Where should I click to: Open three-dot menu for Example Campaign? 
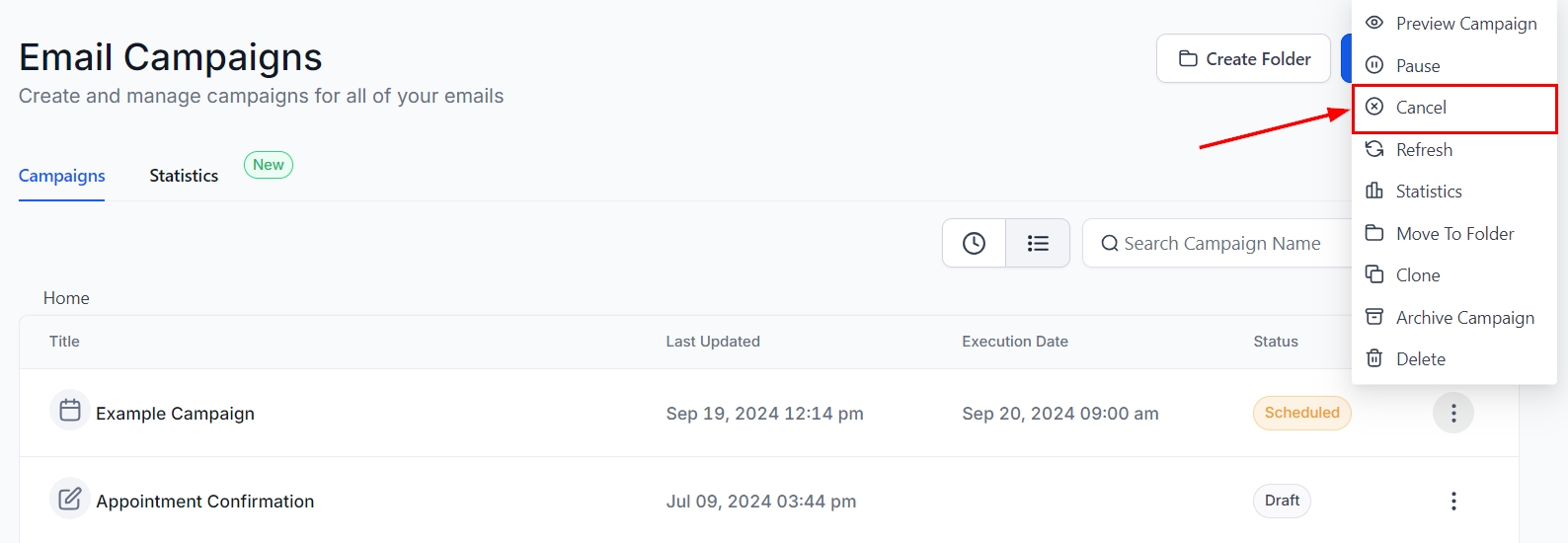[1453, 414]
